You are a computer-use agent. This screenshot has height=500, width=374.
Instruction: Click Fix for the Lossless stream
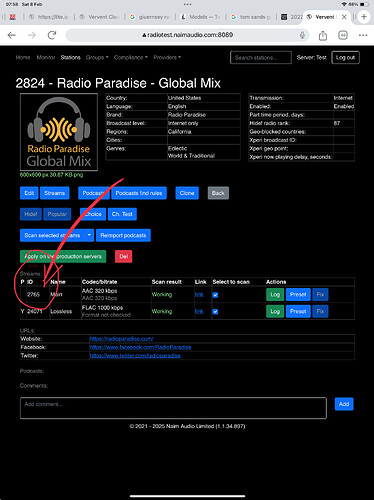320,311
